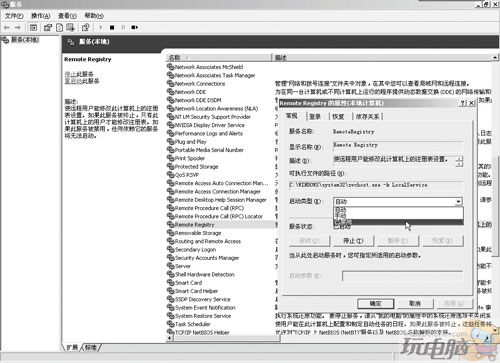Viewport: 500px width, 363px height.
Task: Click the Stop service square toolbar icon
Action: point(112,28)
